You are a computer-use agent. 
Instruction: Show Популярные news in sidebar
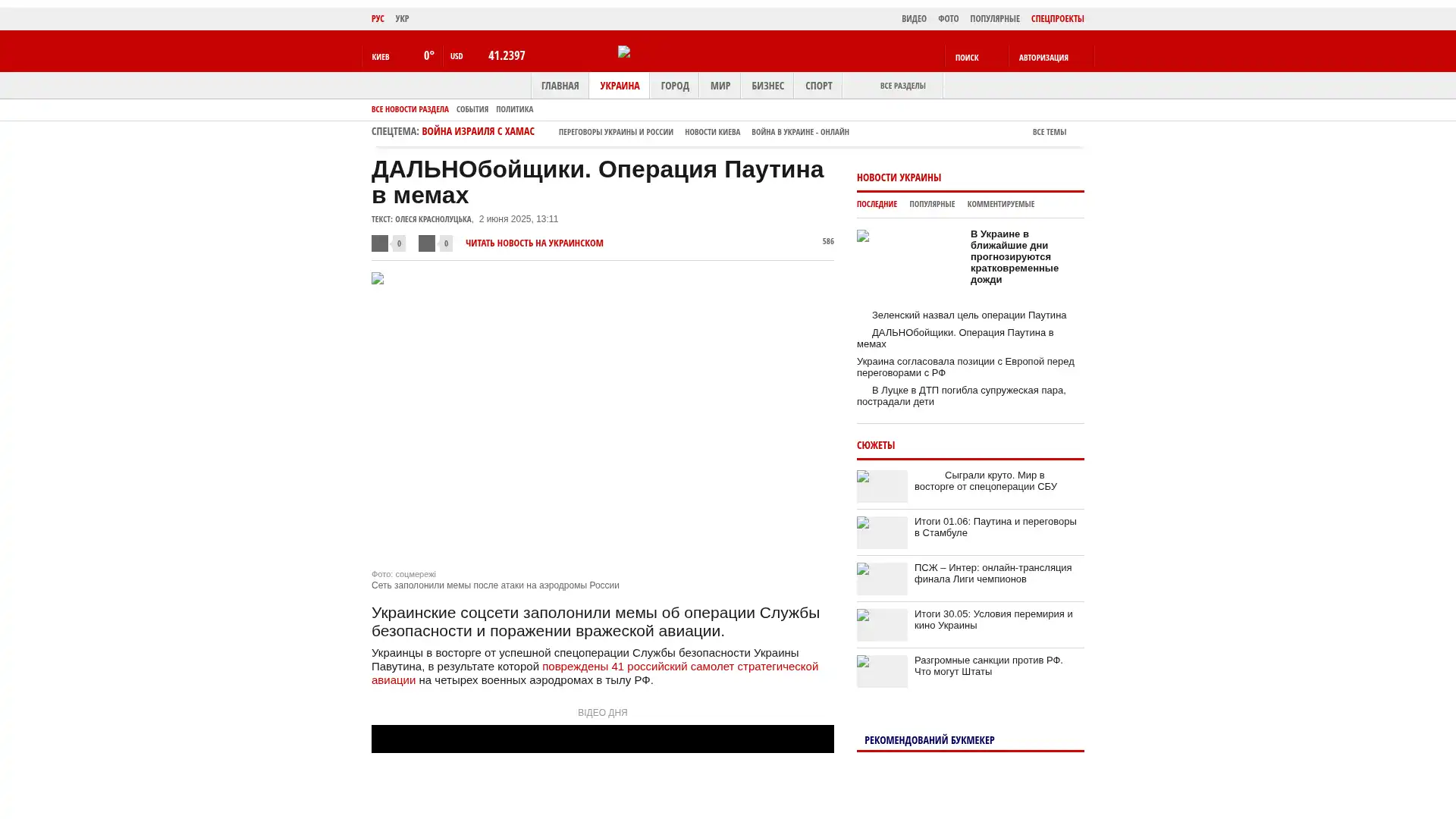point(931,204)
